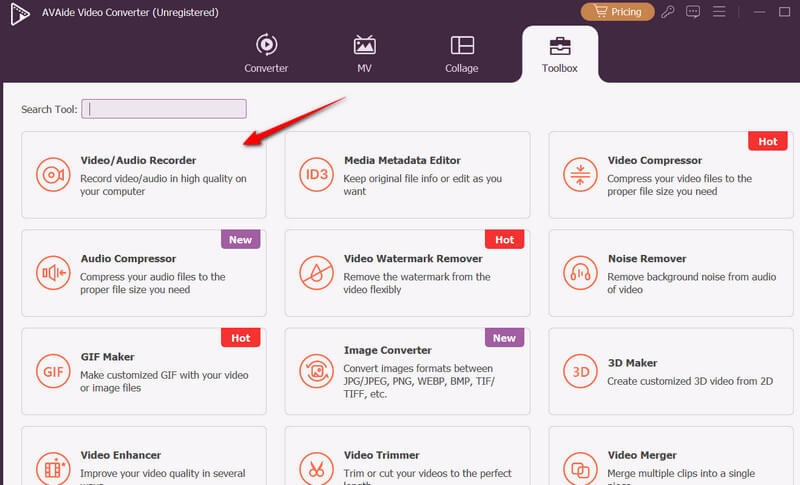Maximize the AVAide window

point(784,11)
